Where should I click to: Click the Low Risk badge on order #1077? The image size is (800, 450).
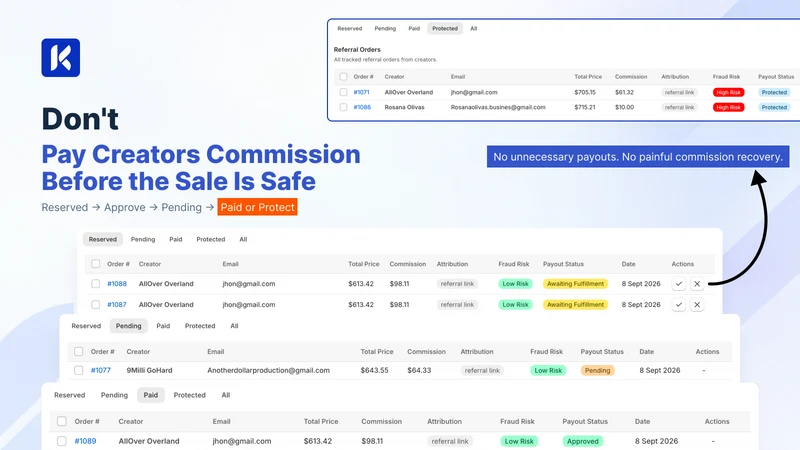pos(548,370)
